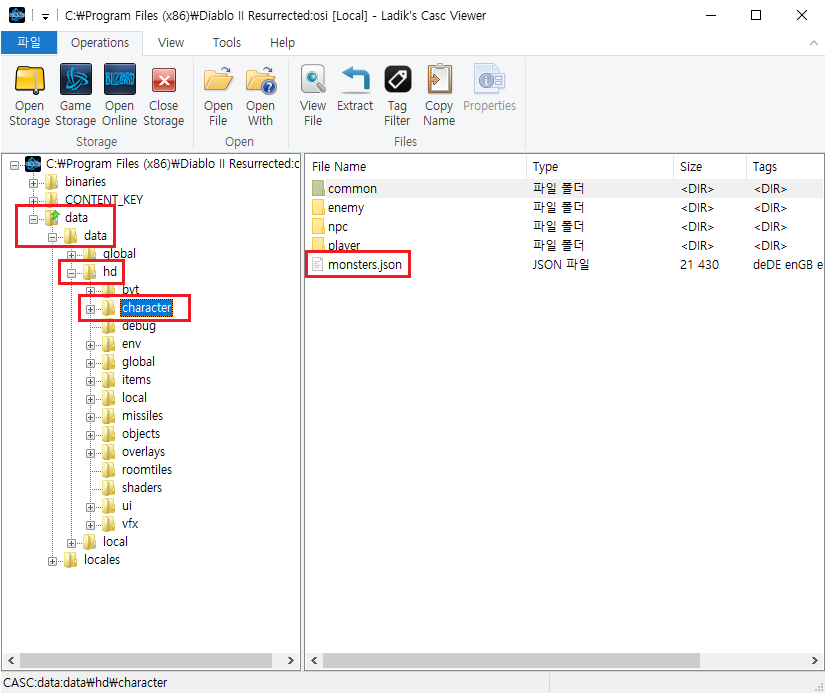Expand the items folder node
Screen dimensions: 826x694
[90, 381]
